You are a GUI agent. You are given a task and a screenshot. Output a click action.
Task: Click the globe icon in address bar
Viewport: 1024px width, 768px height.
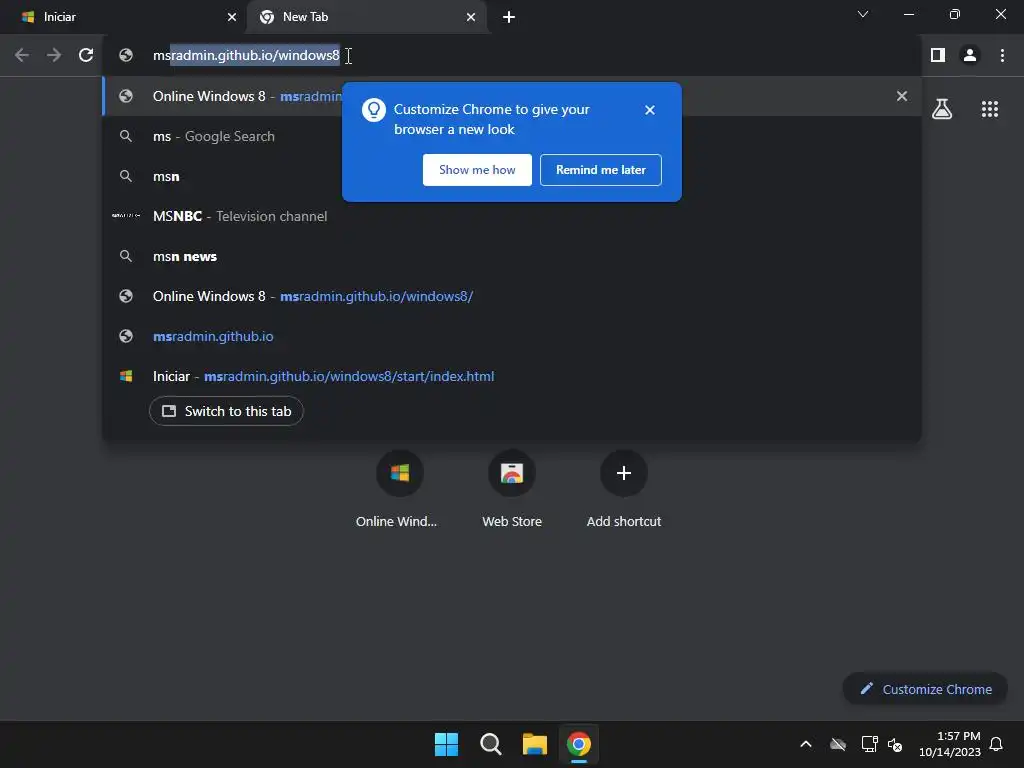coord(126,56)
